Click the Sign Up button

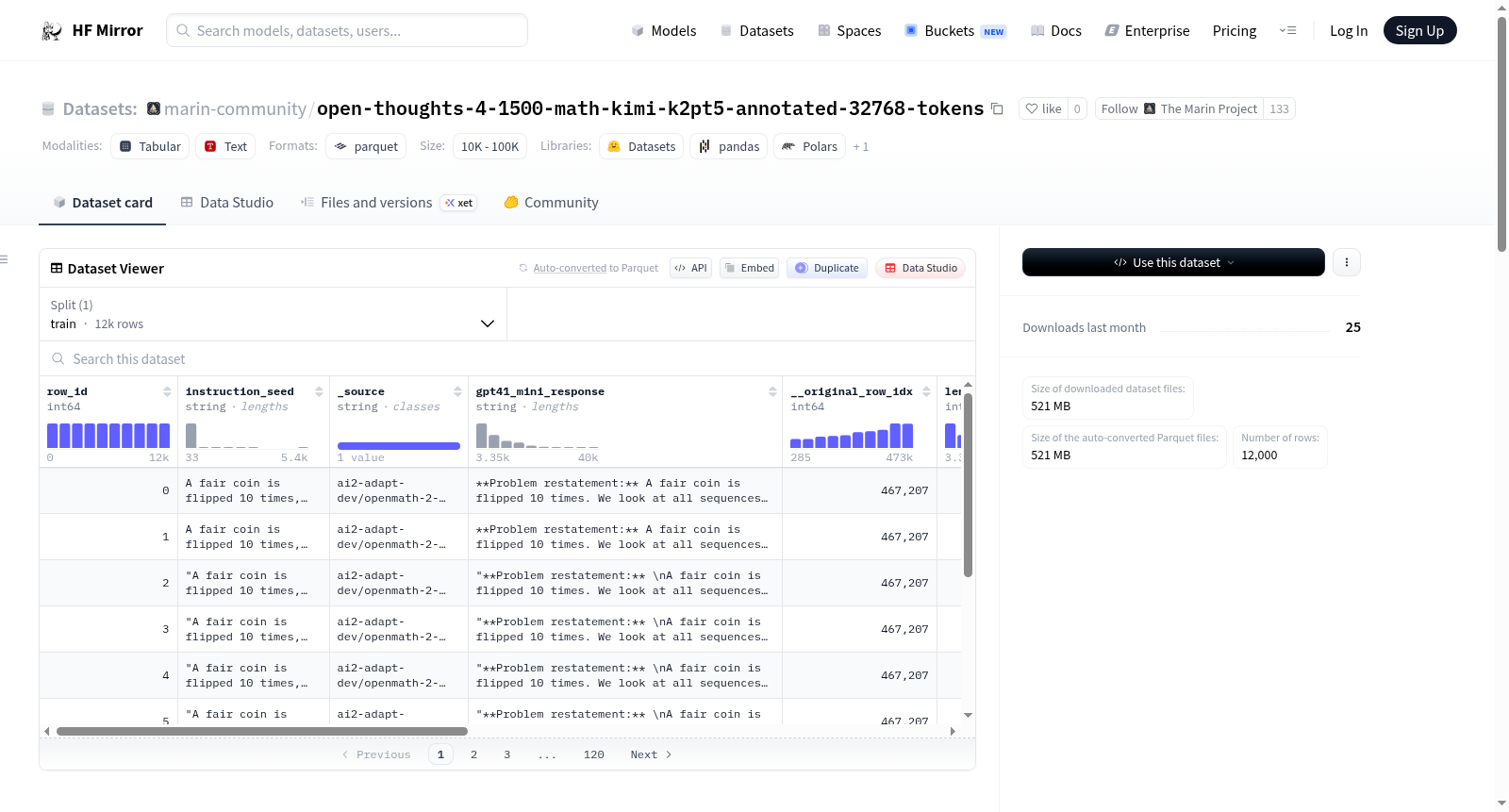[x=1419, y=31]
